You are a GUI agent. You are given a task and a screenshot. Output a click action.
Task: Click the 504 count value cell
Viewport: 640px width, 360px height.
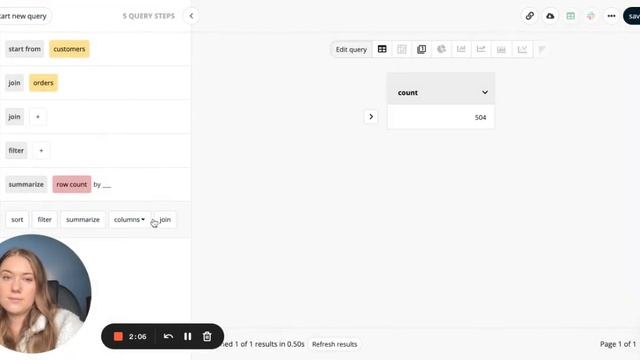pos(441,117)
